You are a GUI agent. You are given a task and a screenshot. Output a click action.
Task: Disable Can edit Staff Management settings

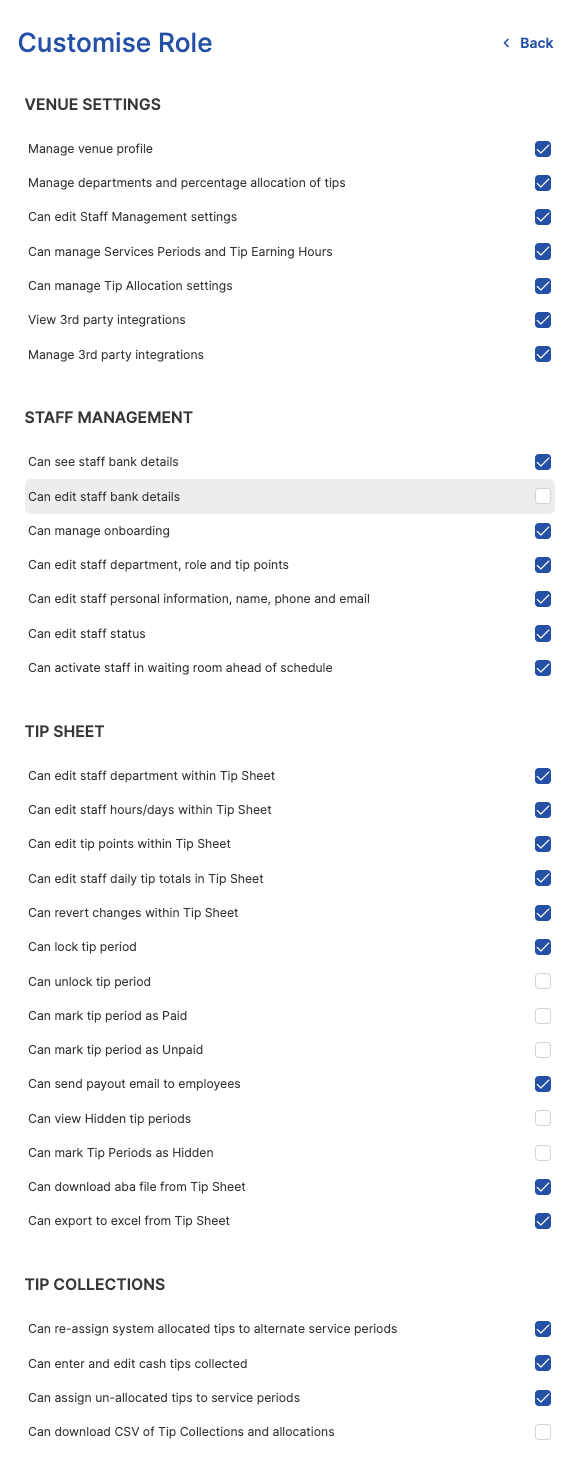click(x=543, y=217)
